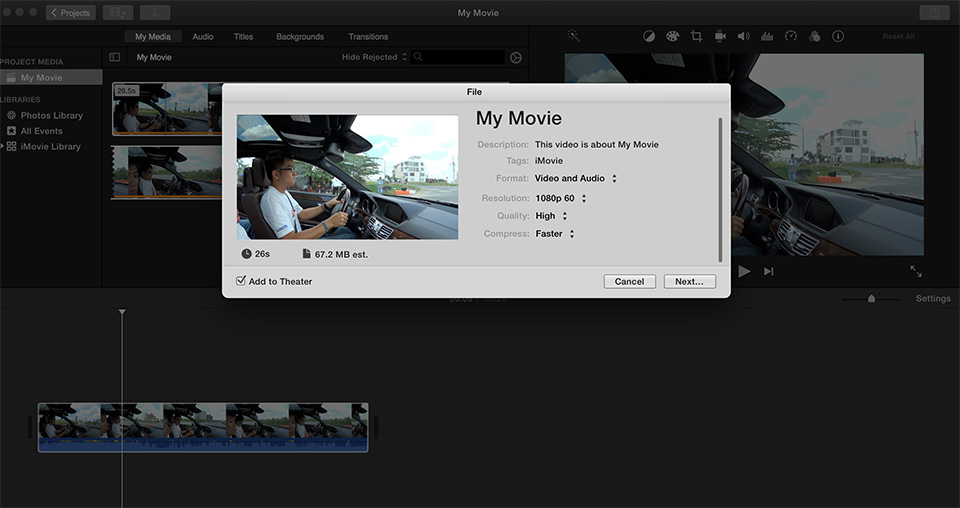
Task: Select the second clip thumbnail in browser
Action: (167, 172)
